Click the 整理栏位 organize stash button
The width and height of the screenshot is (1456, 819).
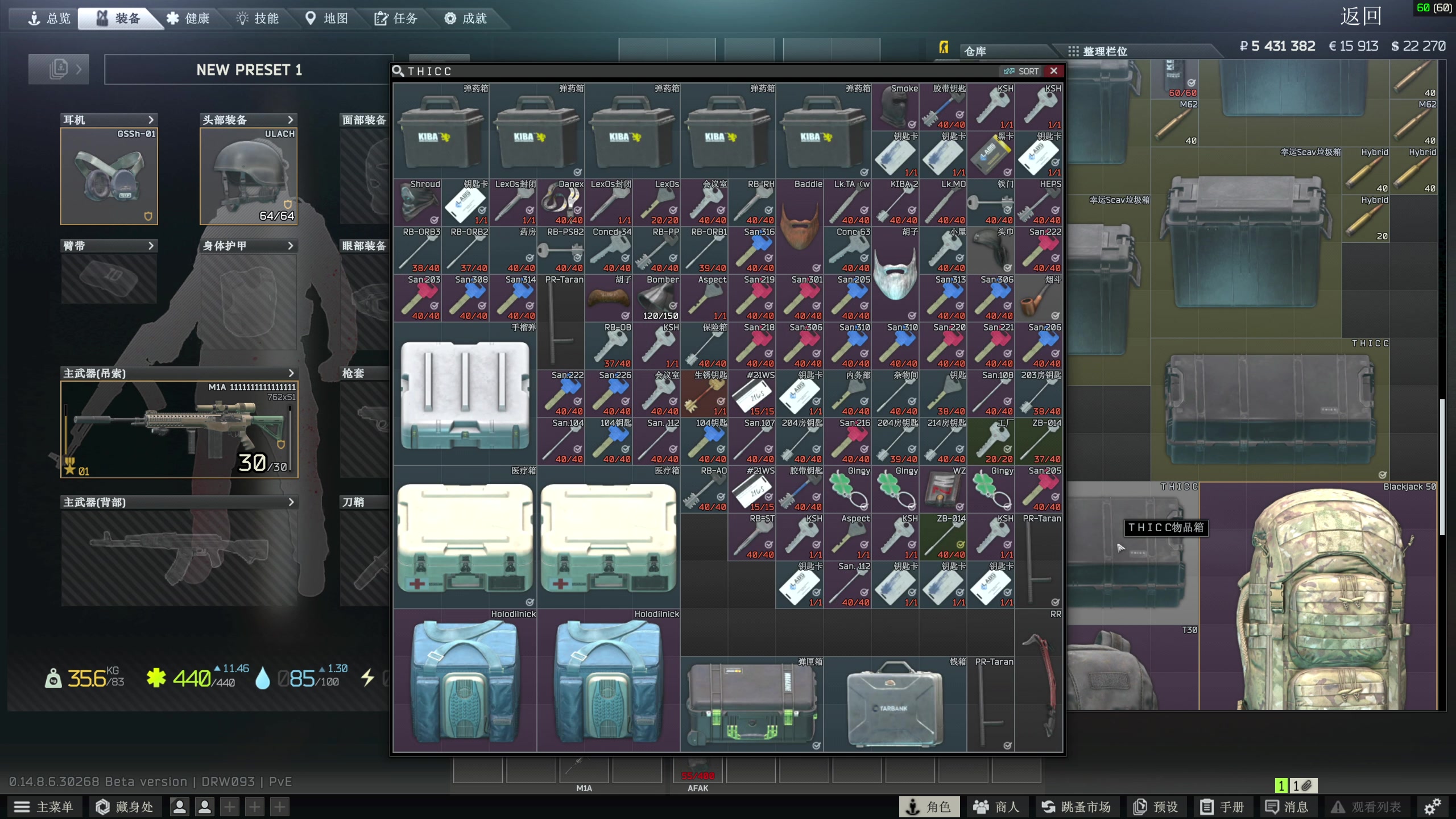coord(1098,51)
